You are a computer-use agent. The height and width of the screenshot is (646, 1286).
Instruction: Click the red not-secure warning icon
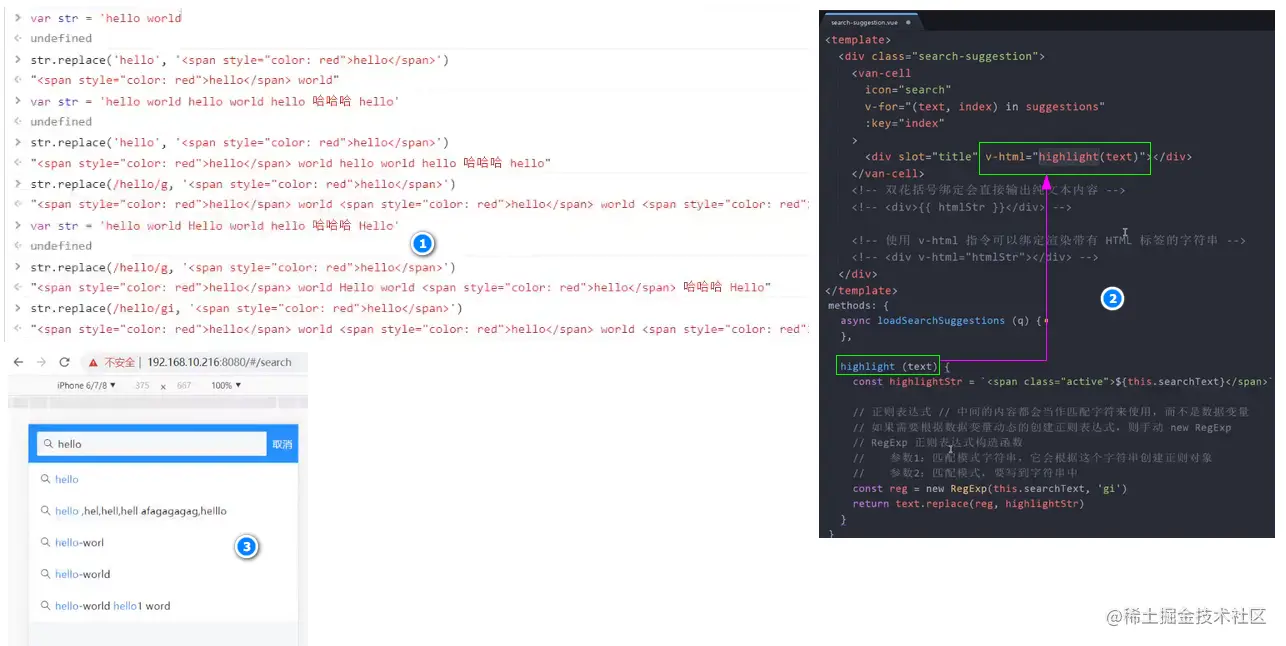click(x=93, y=362)
